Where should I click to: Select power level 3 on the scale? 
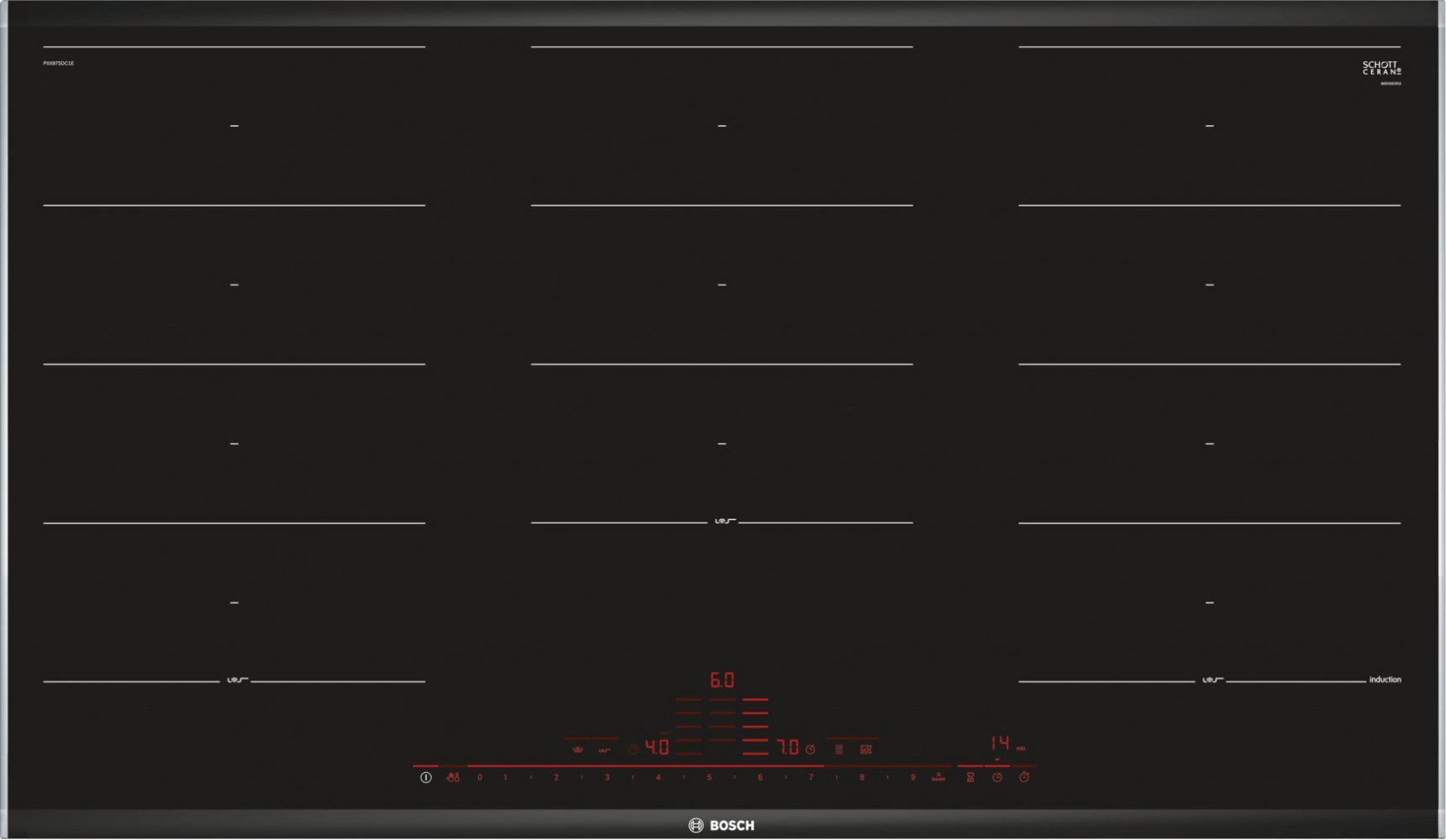click(607, 778)
